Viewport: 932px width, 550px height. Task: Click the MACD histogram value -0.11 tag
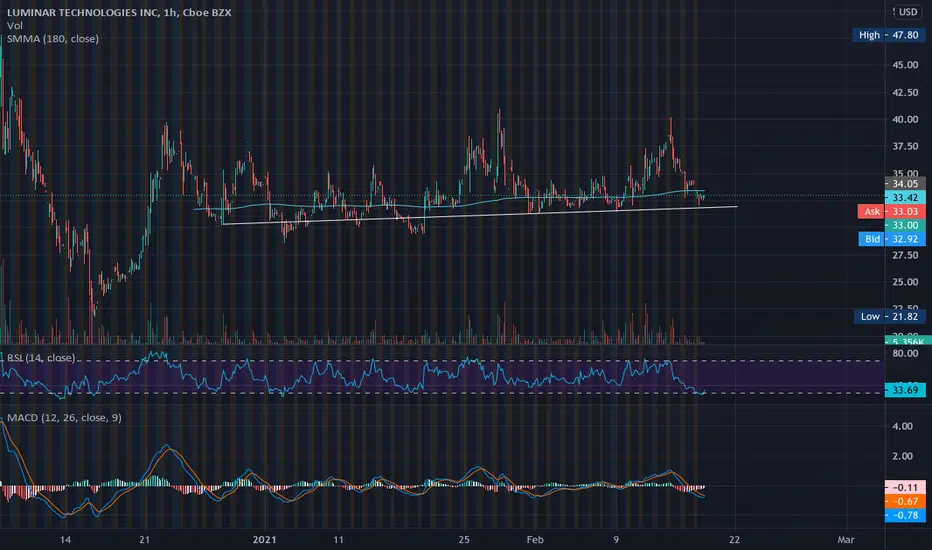click(905, 487)
